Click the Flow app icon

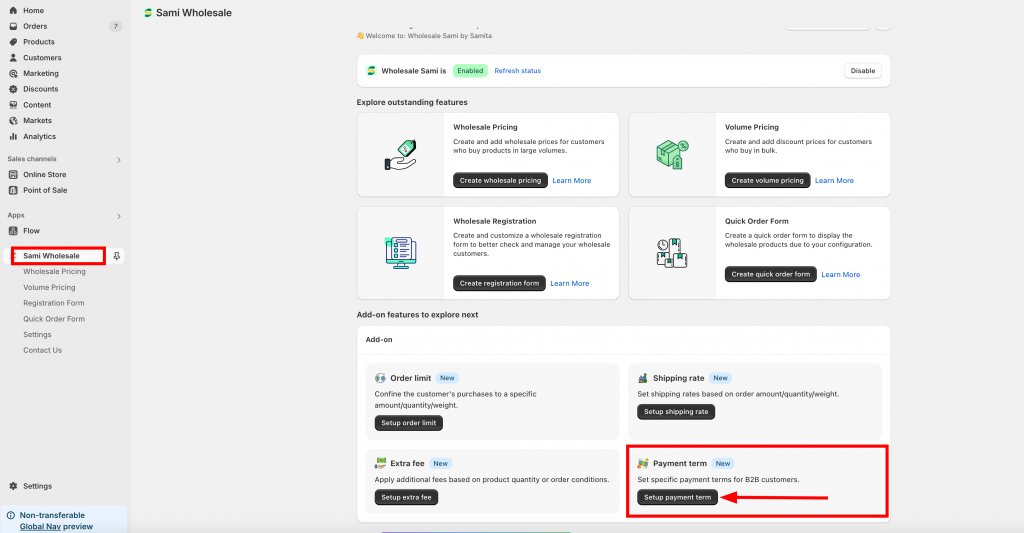point(13,231)
